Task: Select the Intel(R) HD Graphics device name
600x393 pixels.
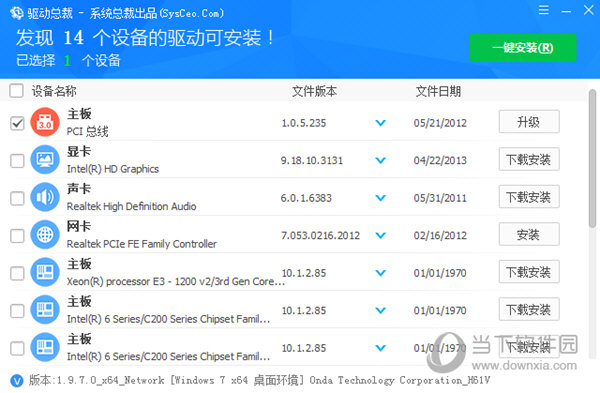Action: [x=113, y=169]
